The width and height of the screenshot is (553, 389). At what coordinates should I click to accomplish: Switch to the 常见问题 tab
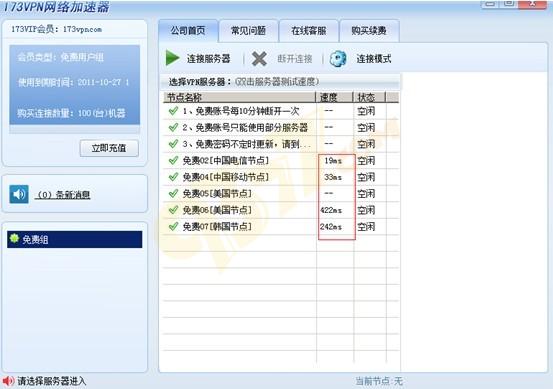pos(248,31)
